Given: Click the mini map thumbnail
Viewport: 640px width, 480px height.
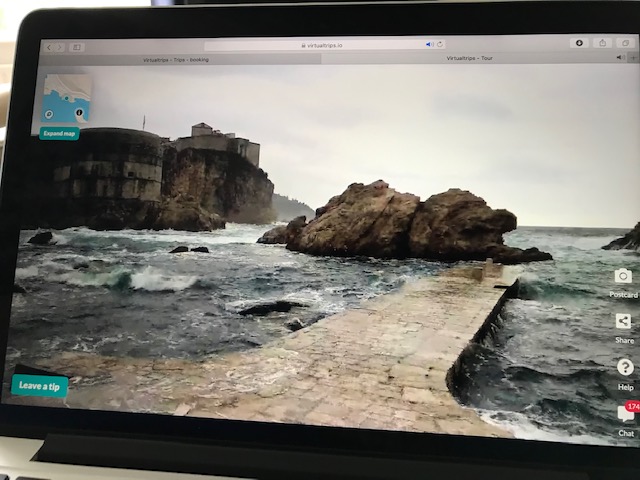Looking at the screenshot, I should pos(66,99).
